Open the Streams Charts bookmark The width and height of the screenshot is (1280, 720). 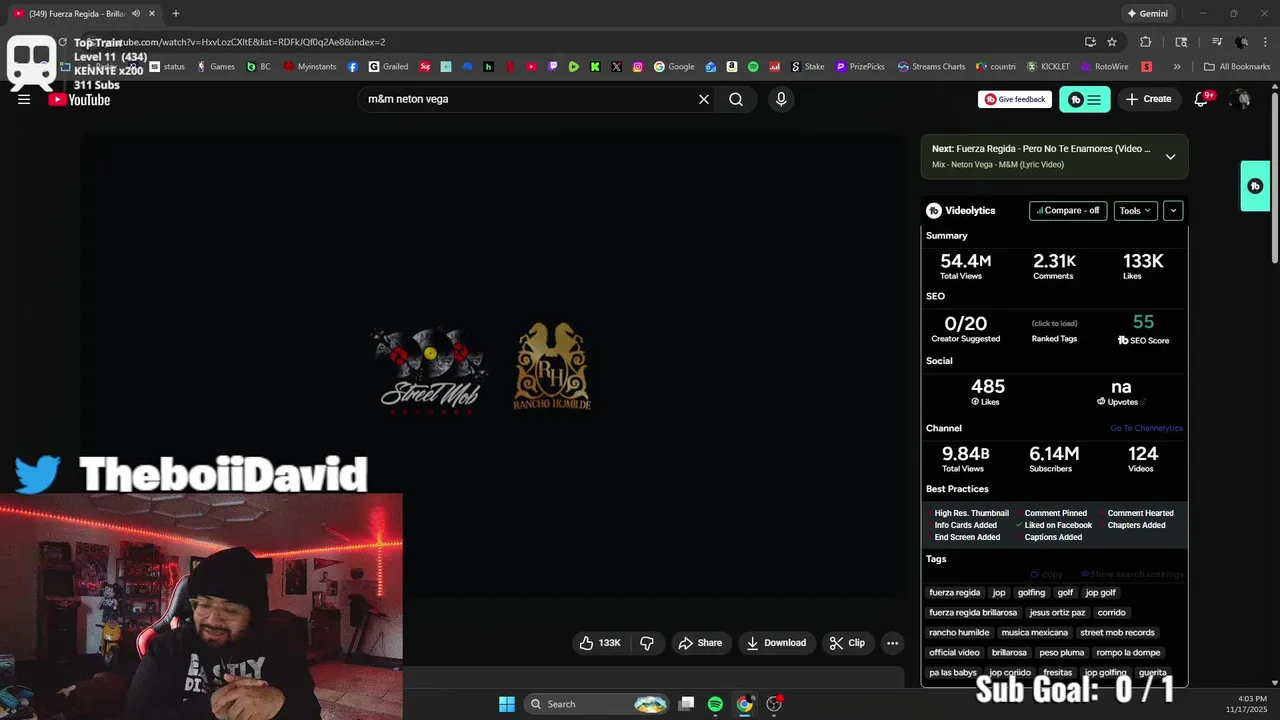pos(931,67)
